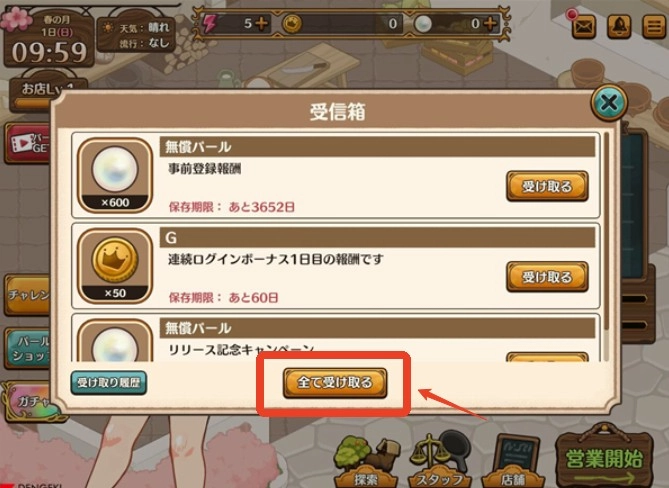Screen dimensions: 669x488
Task: Open the スタッフ staff menu
Action: (439, 462)
